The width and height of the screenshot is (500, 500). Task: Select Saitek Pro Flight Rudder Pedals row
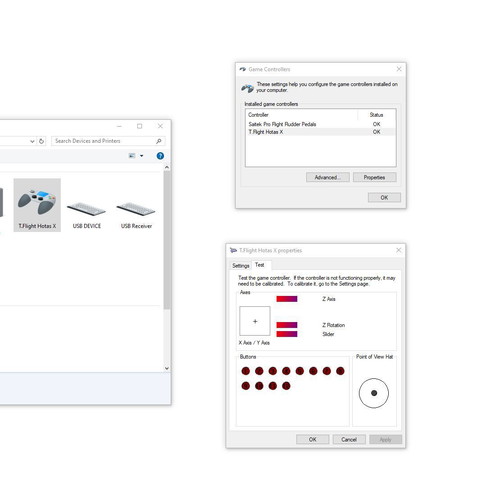click(x=320, y=124)
